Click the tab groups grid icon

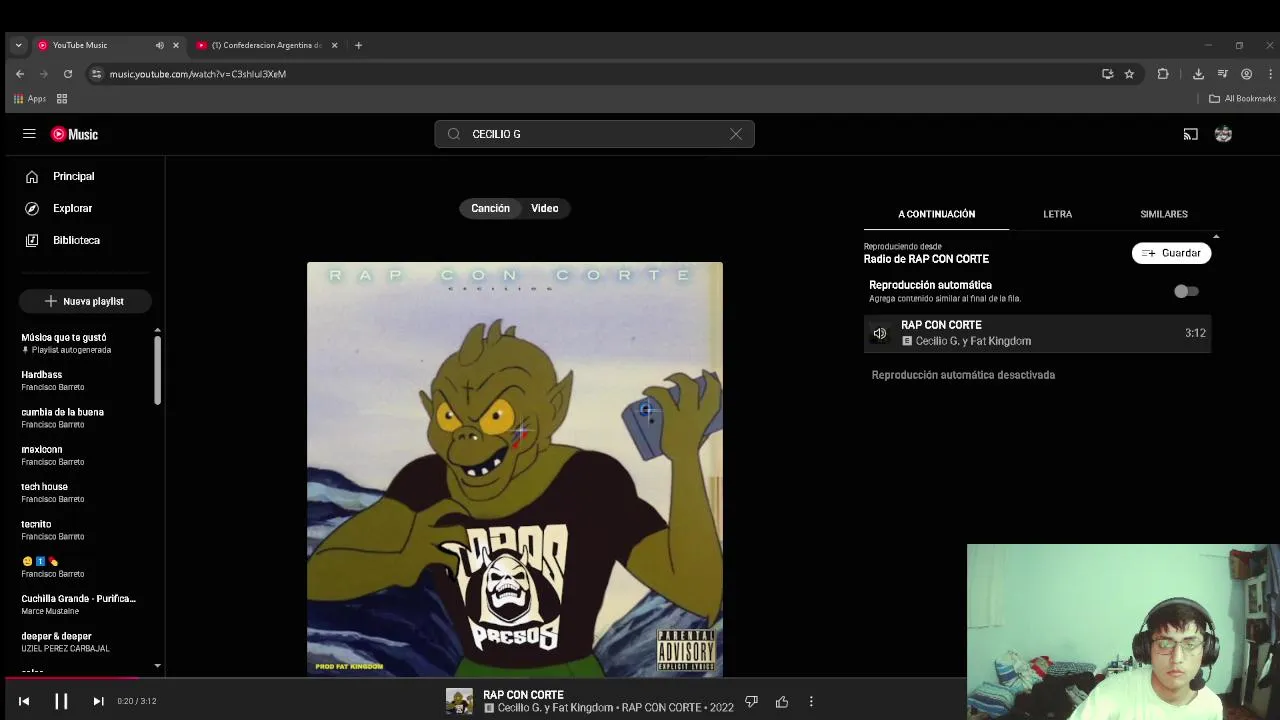tap(62, 99)
